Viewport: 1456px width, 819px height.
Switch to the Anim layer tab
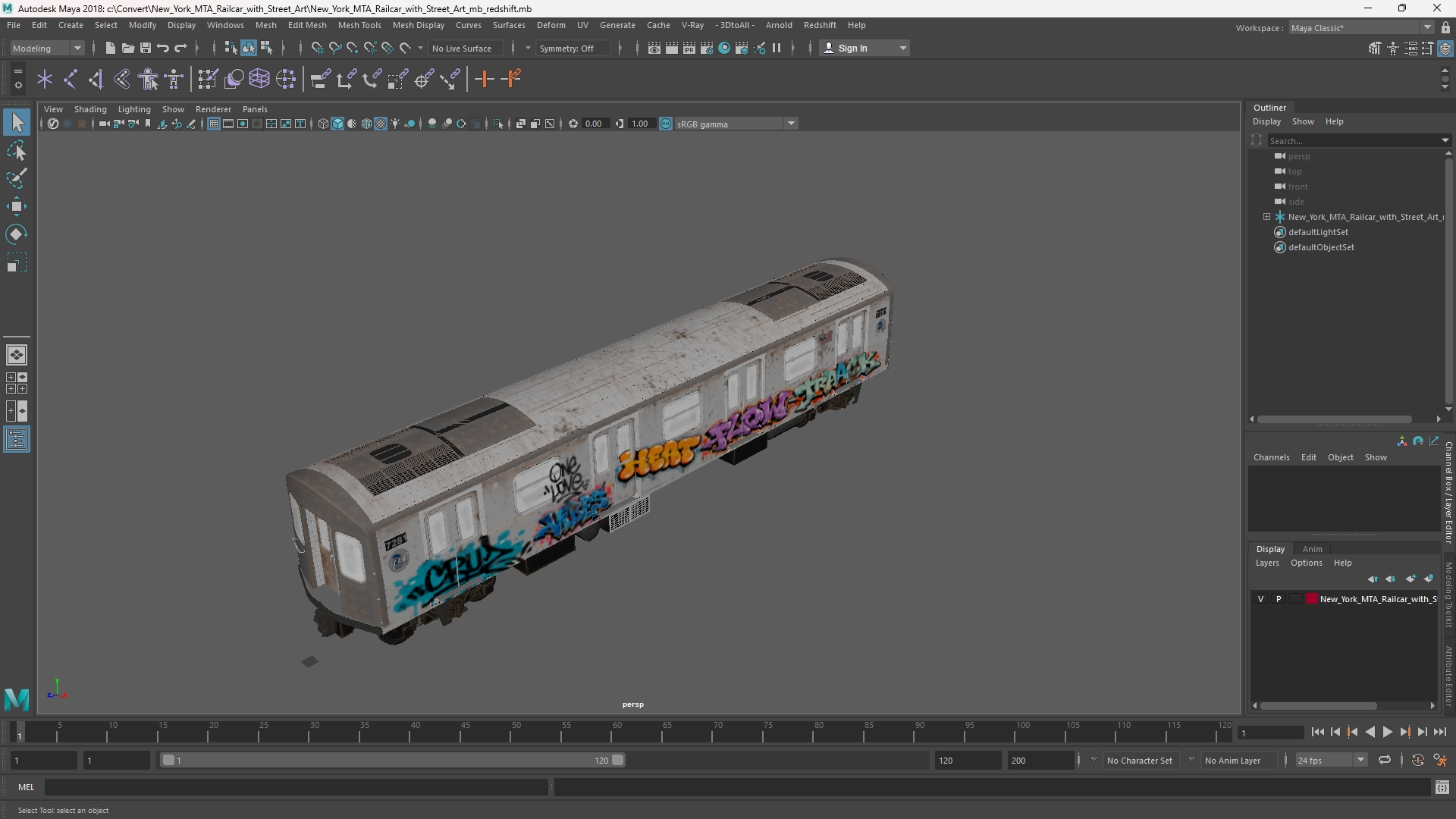click(1312, 549)
